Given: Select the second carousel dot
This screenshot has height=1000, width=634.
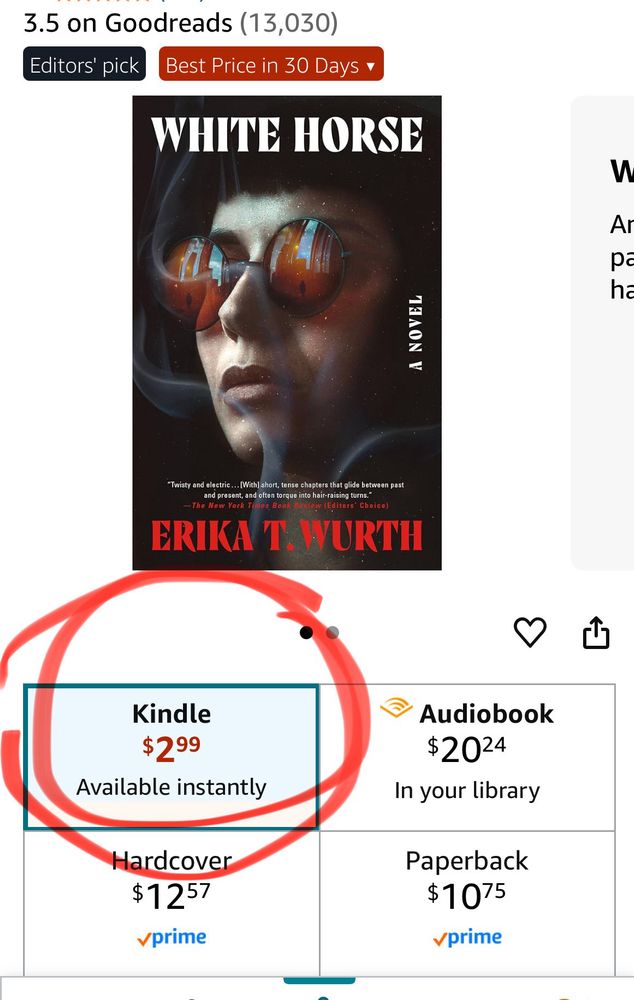Looking at the screenshot, I should pos(332,632).
